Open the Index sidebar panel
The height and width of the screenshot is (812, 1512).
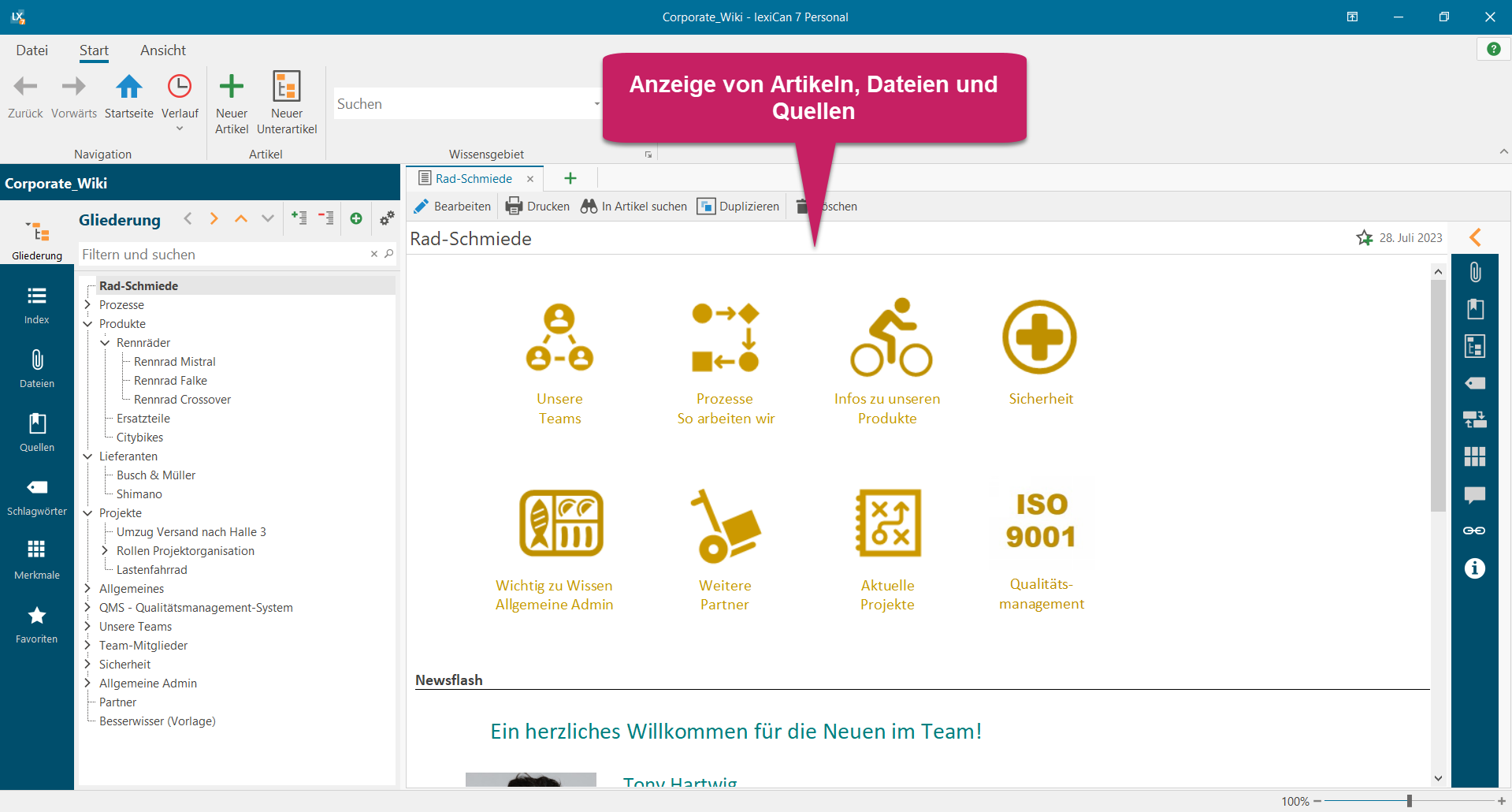[37, 305]
